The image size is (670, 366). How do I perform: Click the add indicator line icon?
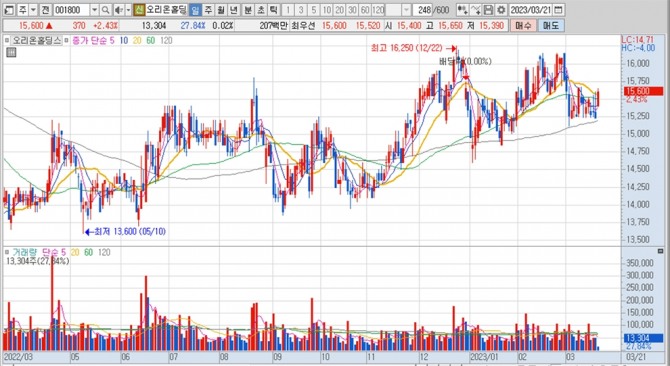[x=476, y=10]
